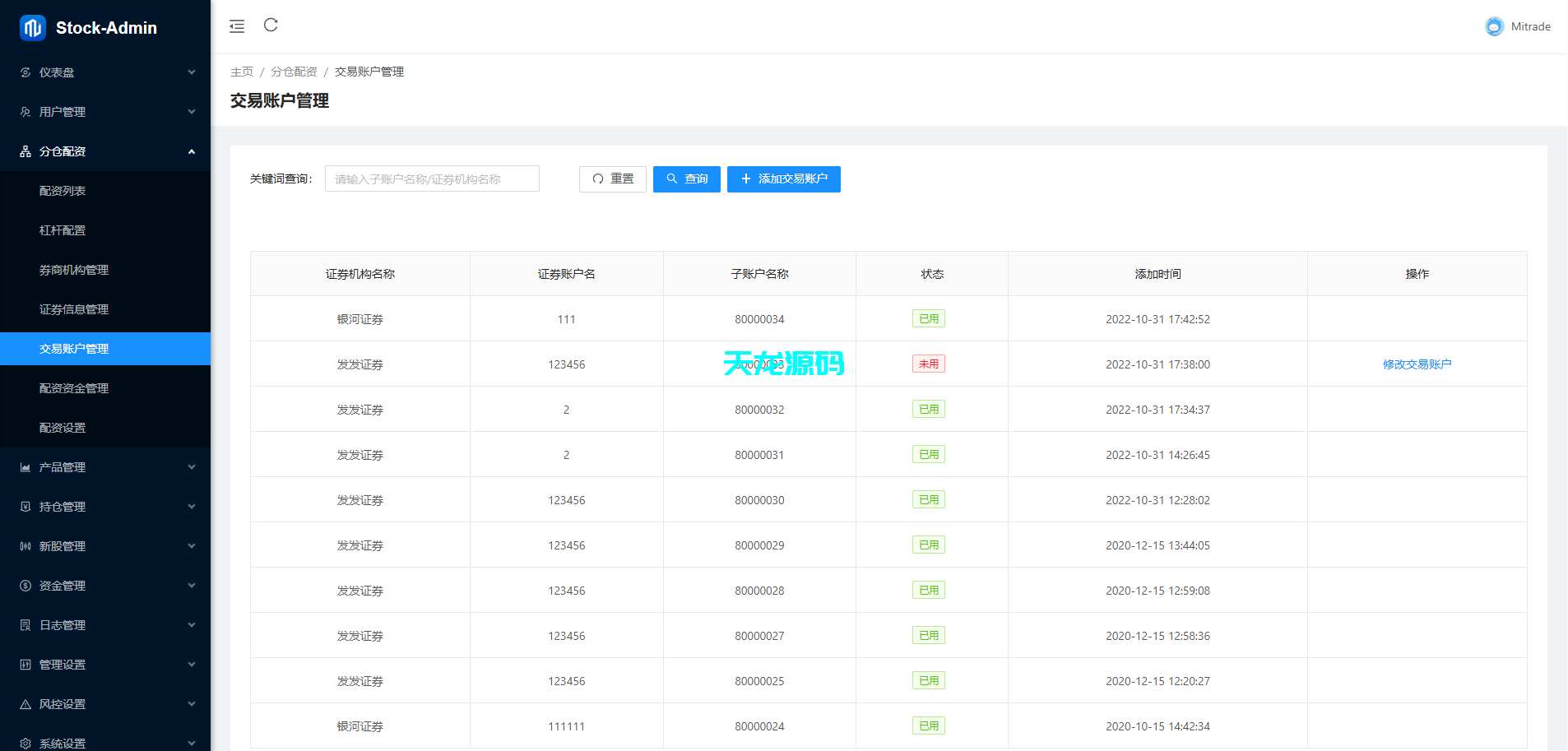The image size is (1568, 751).
Task: Click the 风控设置 warning triangle icon
Action: [26, 704]
